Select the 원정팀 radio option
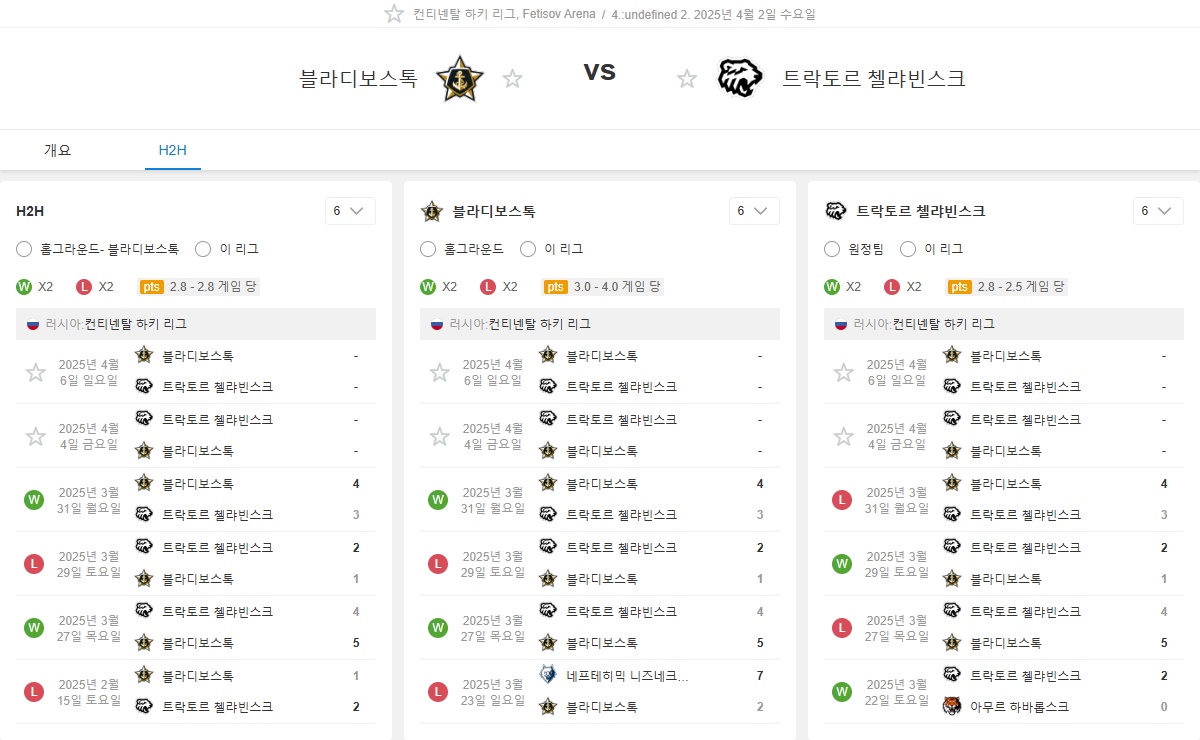This screenshot has height=740, width=1200. [832, 249]
